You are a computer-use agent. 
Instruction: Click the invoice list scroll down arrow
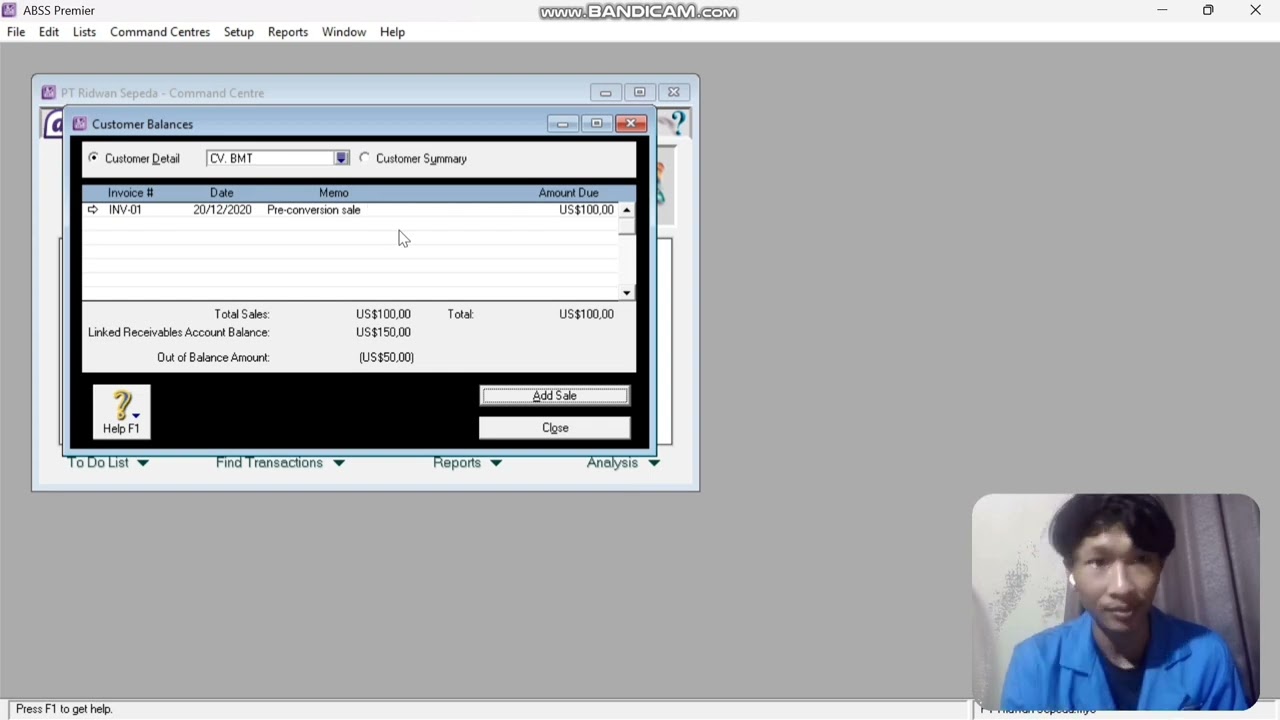627,293
